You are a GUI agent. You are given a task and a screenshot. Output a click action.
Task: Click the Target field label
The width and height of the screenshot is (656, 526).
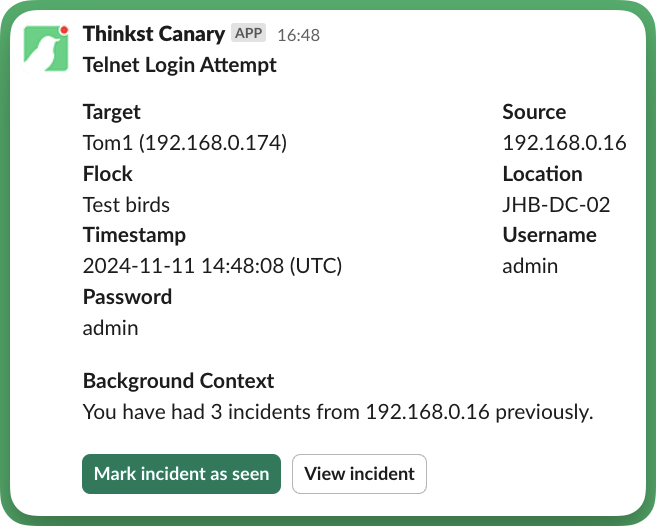coord(112,112)
